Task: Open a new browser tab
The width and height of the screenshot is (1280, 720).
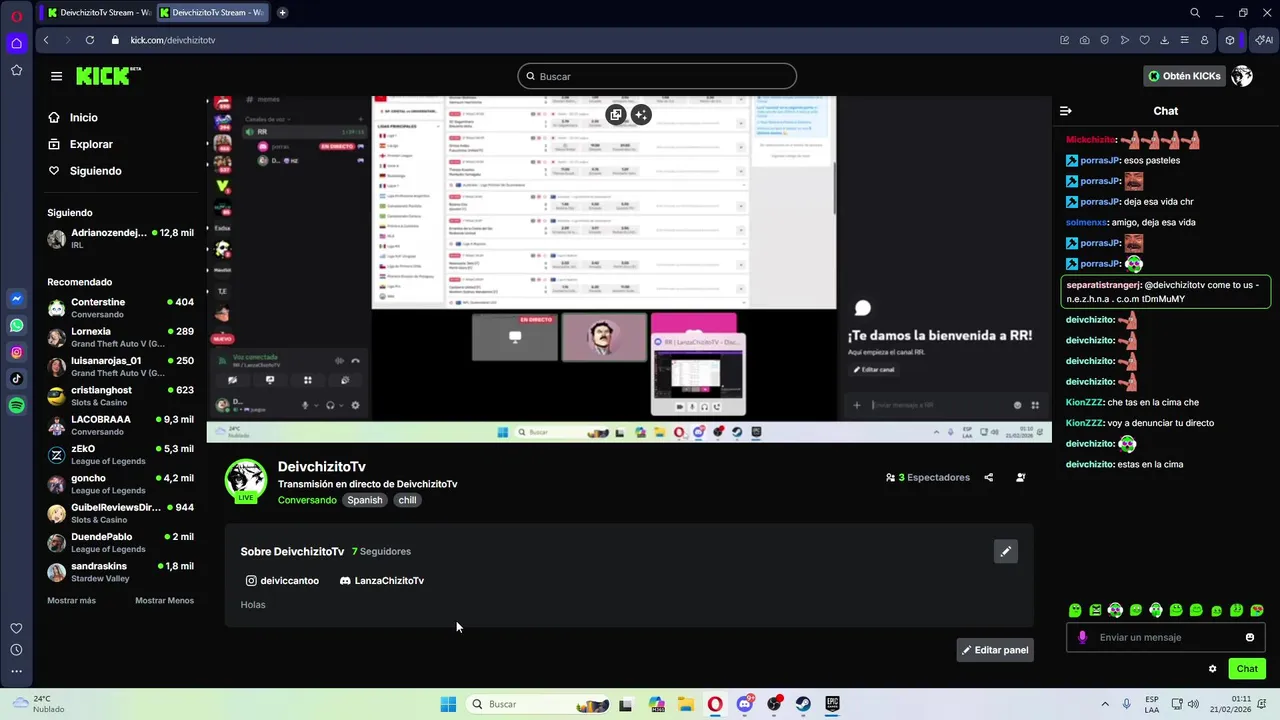Action: click(282, 13)
